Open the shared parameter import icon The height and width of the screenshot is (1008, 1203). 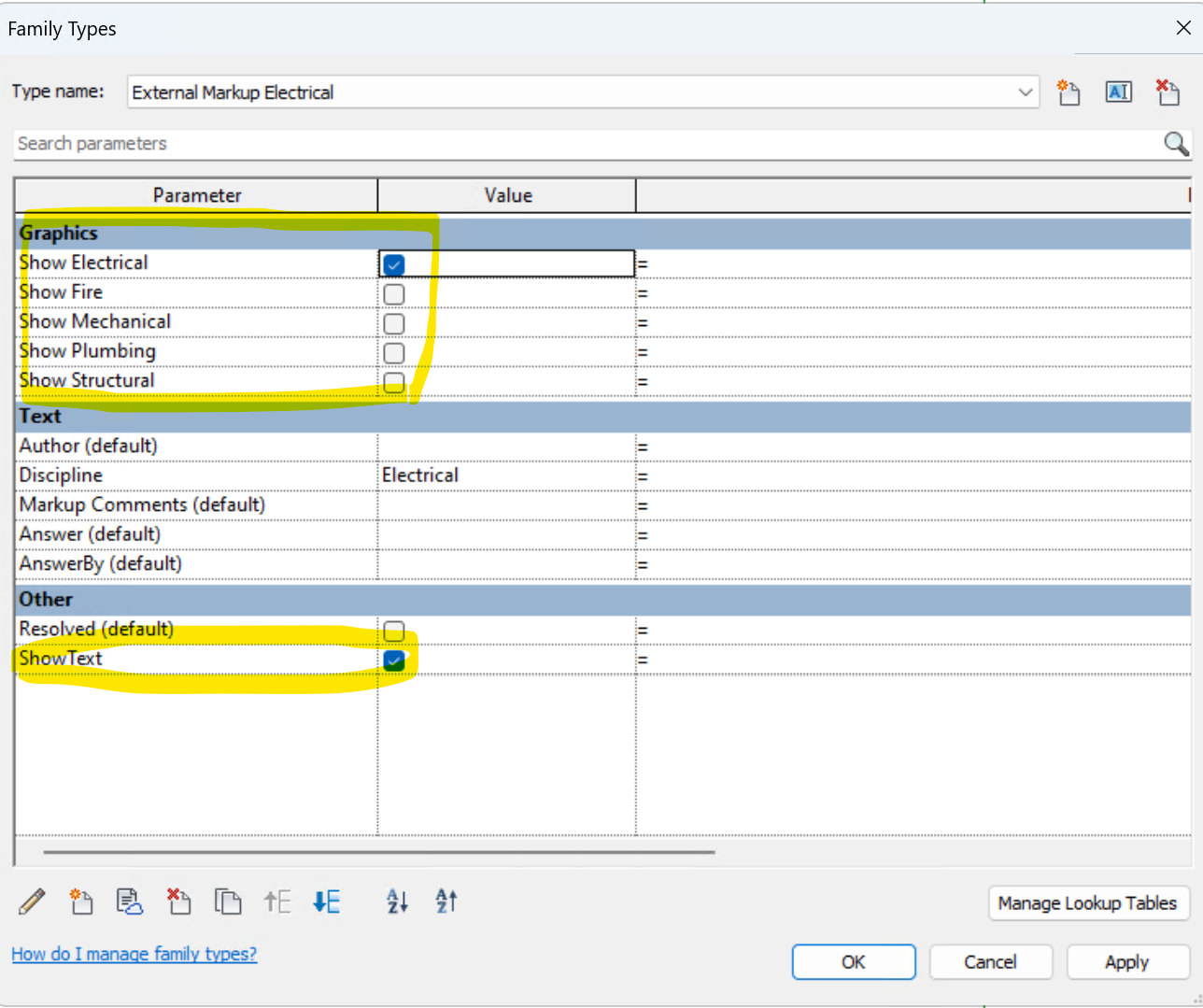(129, 901)
